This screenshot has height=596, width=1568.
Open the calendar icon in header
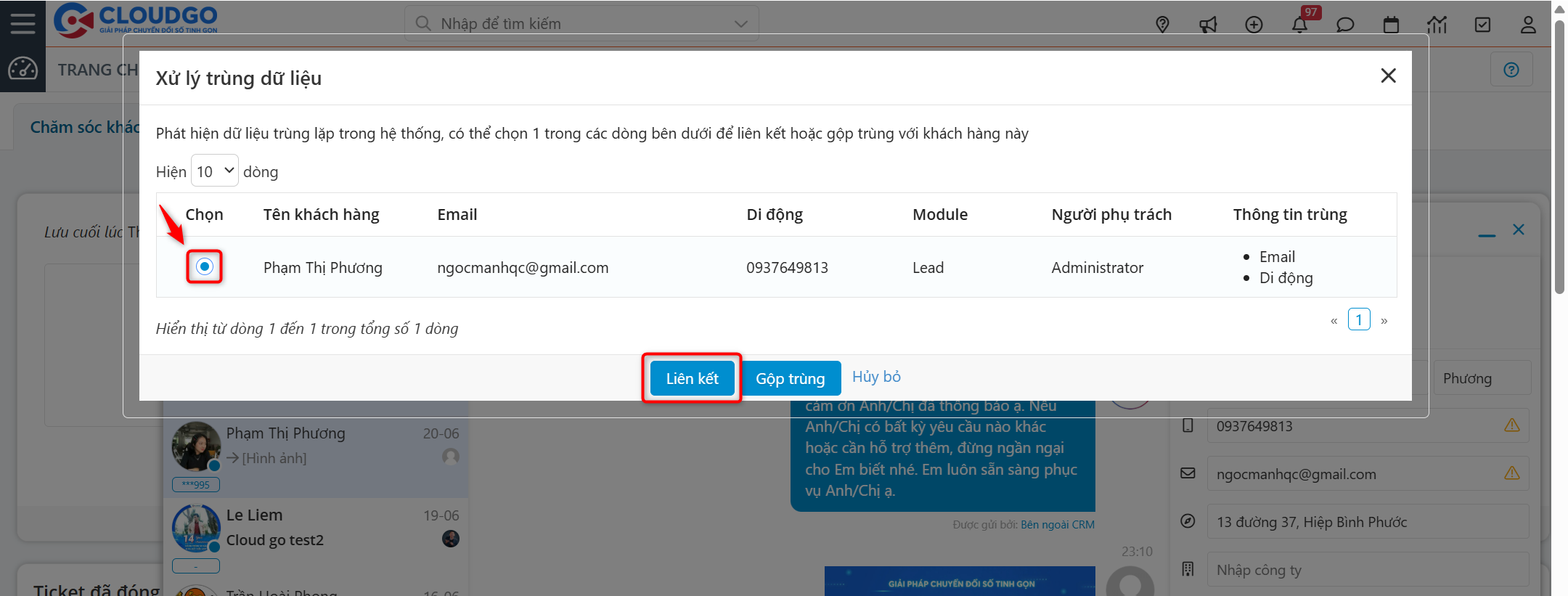(1391, 25)
